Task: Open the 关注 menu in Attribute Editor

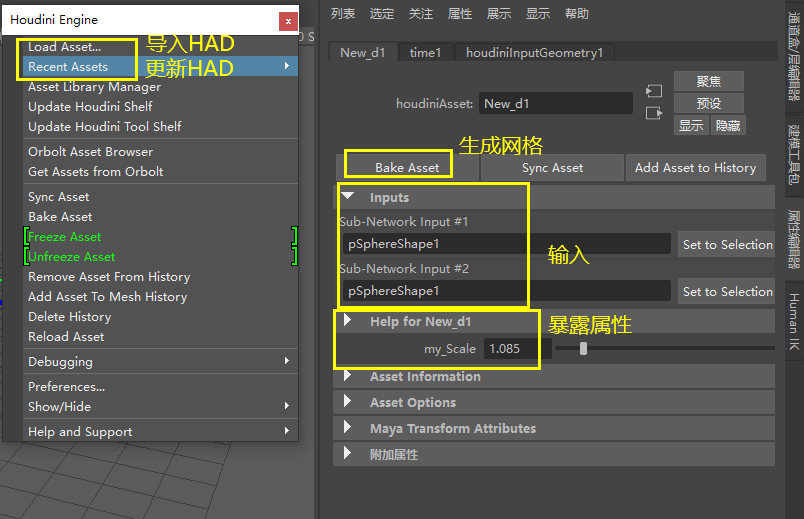Action: (x=421, y=14)
